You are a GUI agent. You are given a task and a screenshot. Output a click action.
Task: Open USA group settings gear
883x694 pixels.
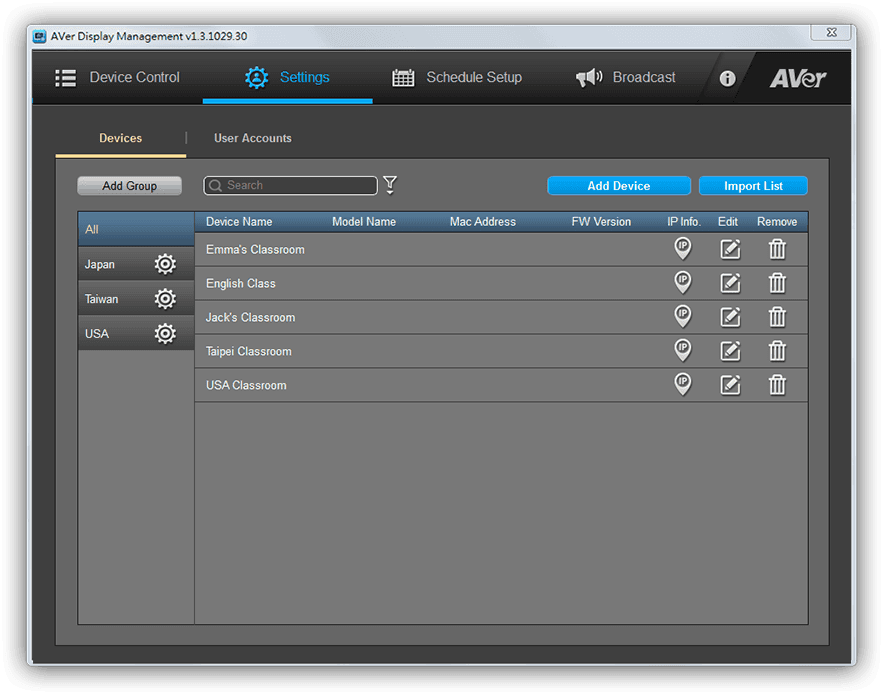[165, 333]
